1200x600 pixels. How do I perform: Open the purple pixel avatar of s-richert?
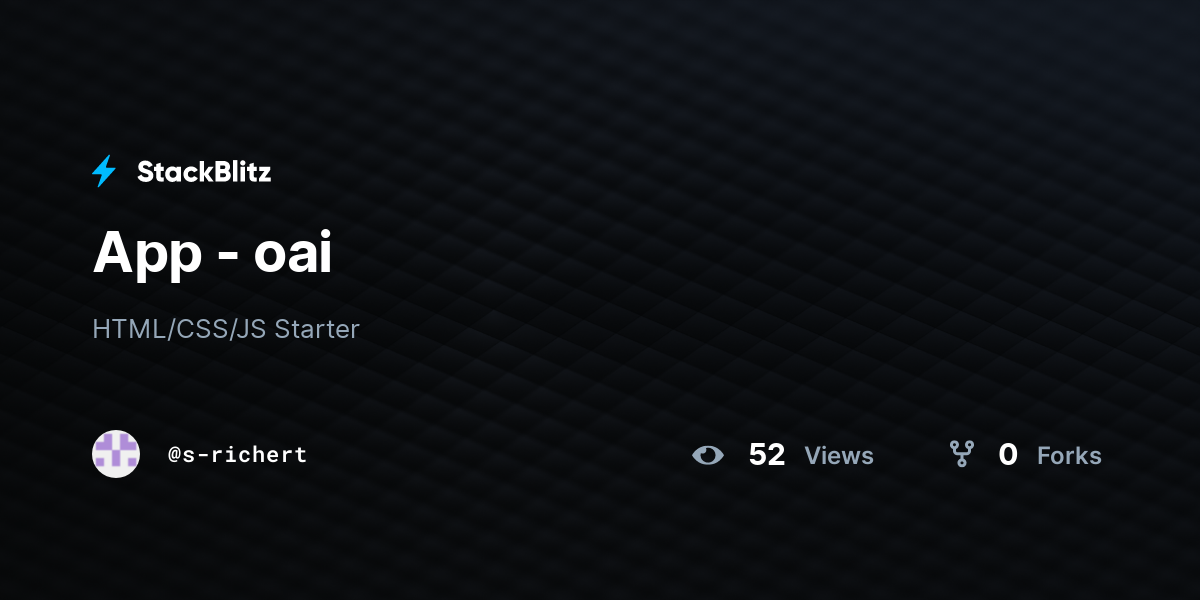[116, 454]
